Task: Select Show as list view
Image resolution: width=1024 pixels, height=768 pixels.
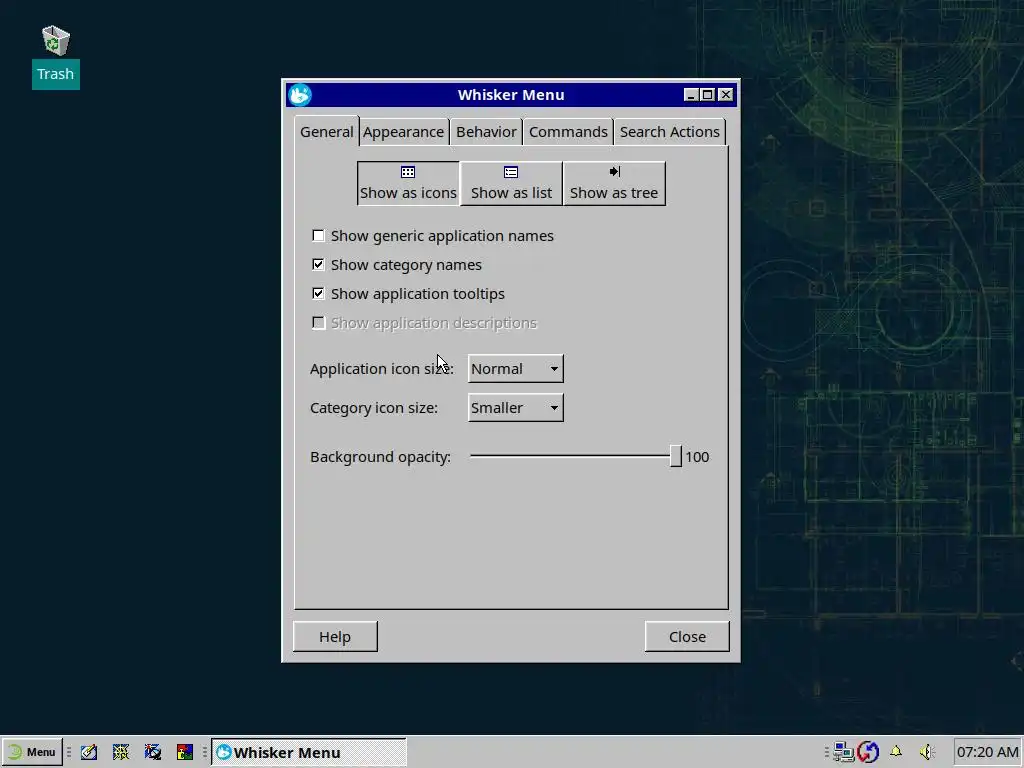Action: coord(511,184)
